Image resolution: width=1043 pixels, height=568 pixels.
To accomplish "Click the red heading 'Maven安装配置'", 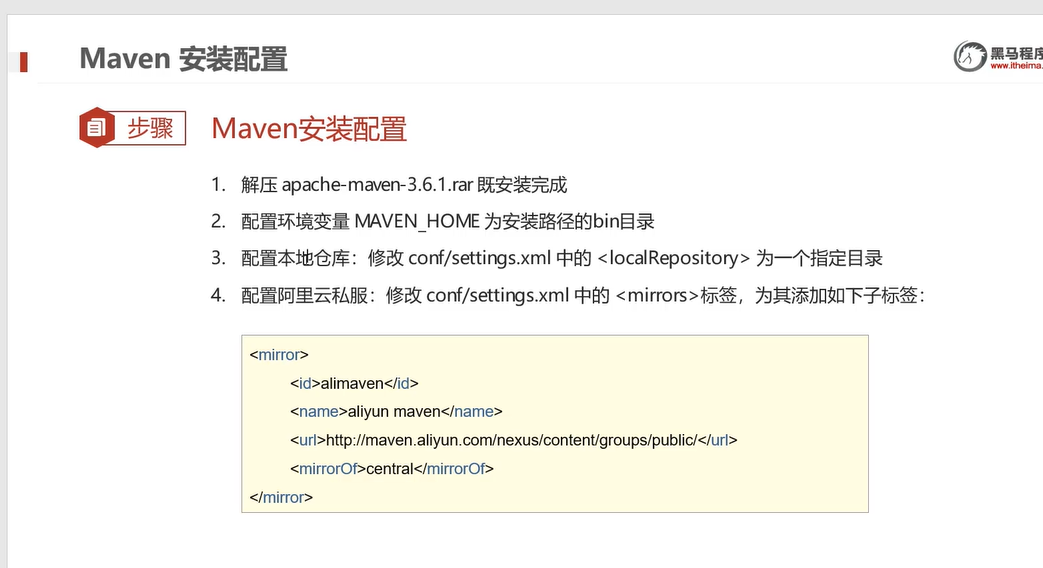I will coord(309,128).
